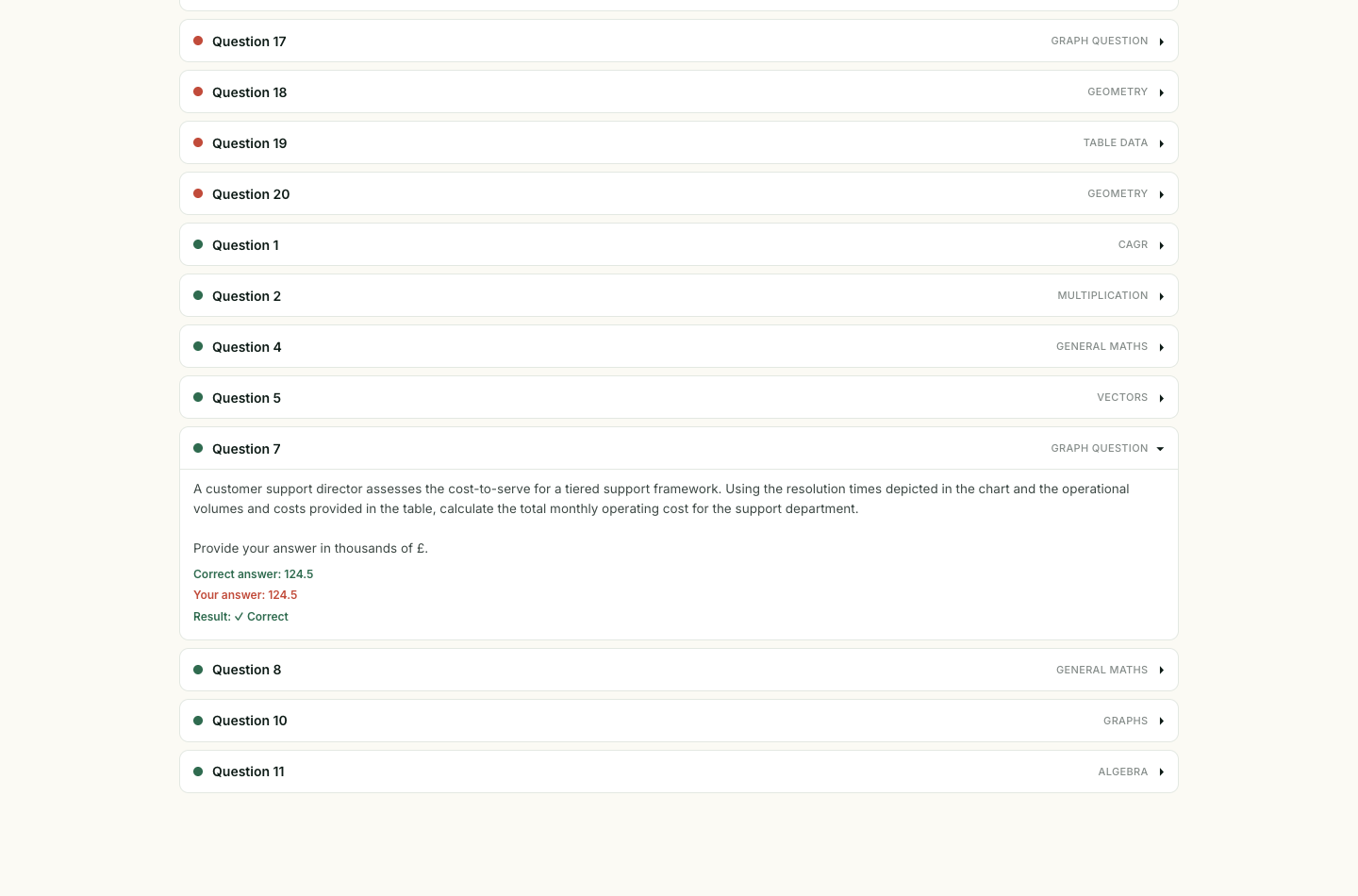Click the green status dot of Question 11
Image resolution: width=1358 pixels, height=896 pixels.
(x=198, y=772)
